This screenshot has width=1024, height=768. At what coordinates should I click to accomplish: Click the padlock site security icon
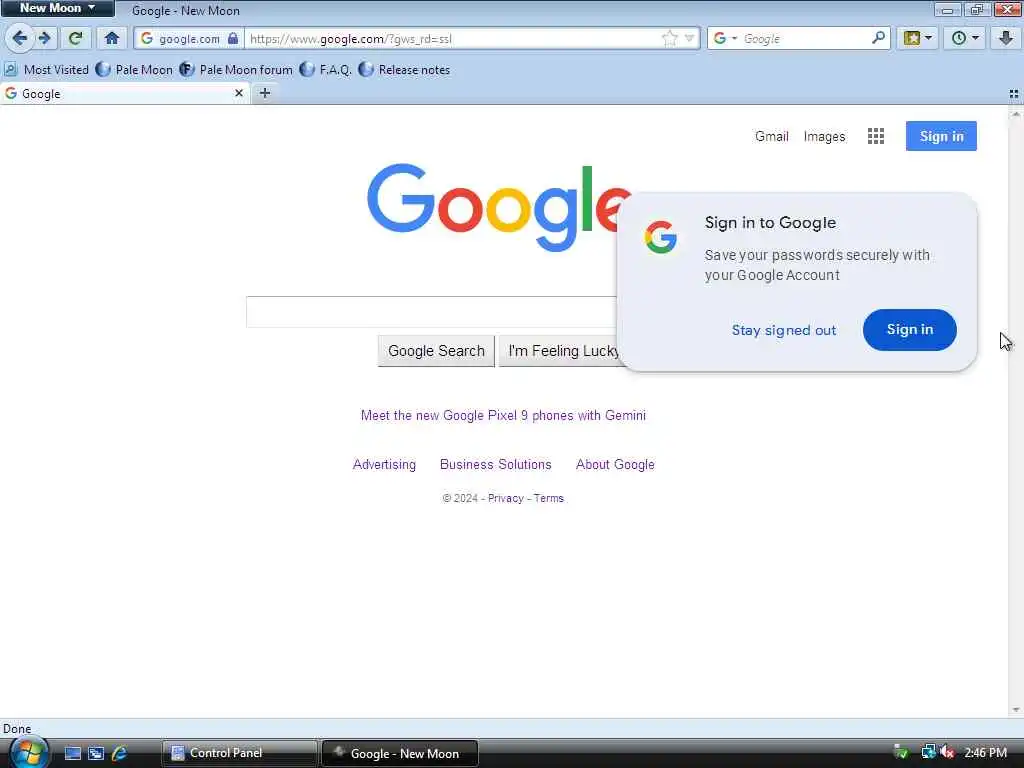[x=233, y=39]
